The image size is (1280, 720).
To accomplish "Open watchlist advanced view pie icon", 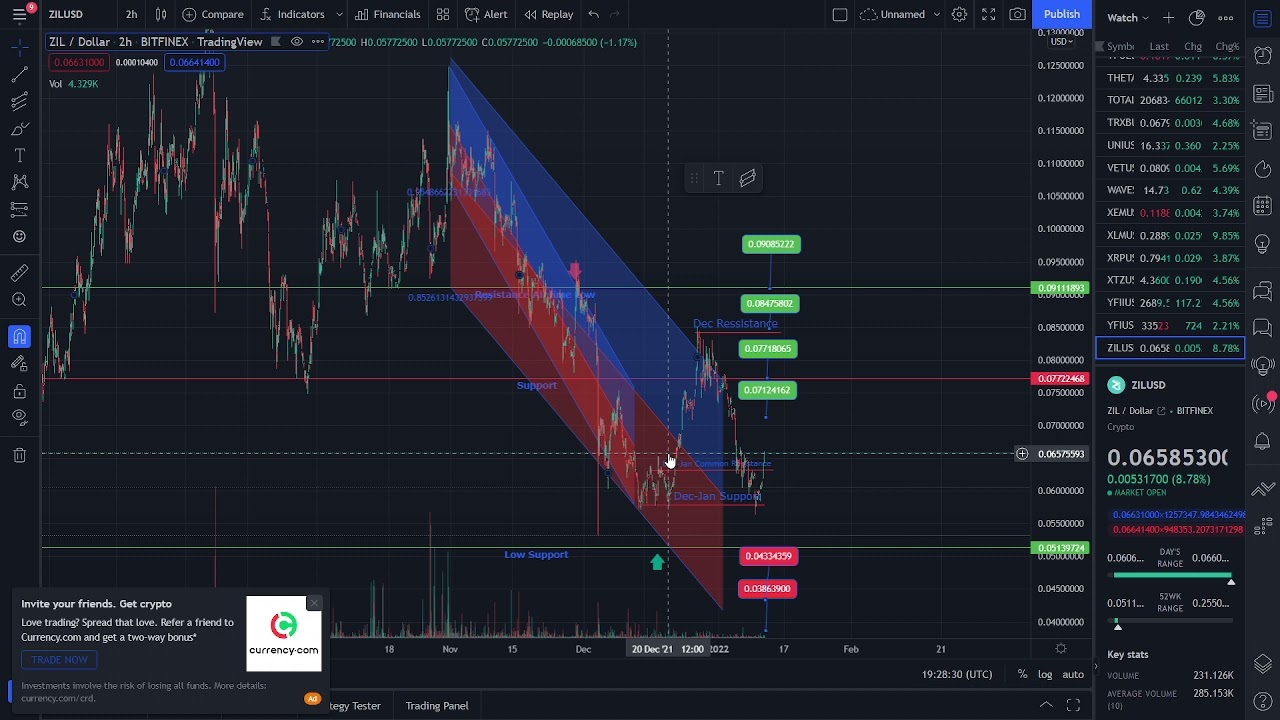I will [x=1197, y=17].
